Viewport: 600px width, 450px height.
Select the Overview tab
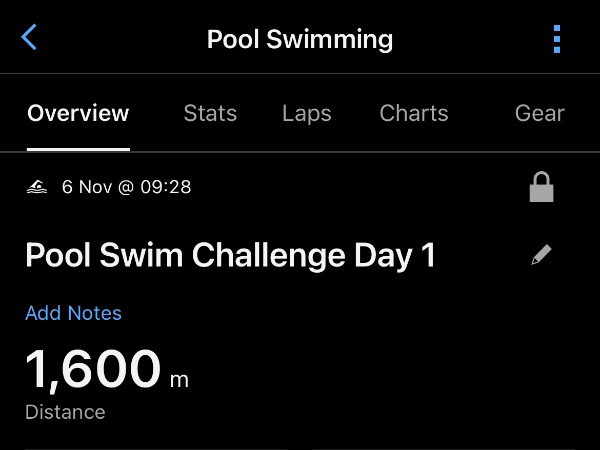[x=78, y=113]
